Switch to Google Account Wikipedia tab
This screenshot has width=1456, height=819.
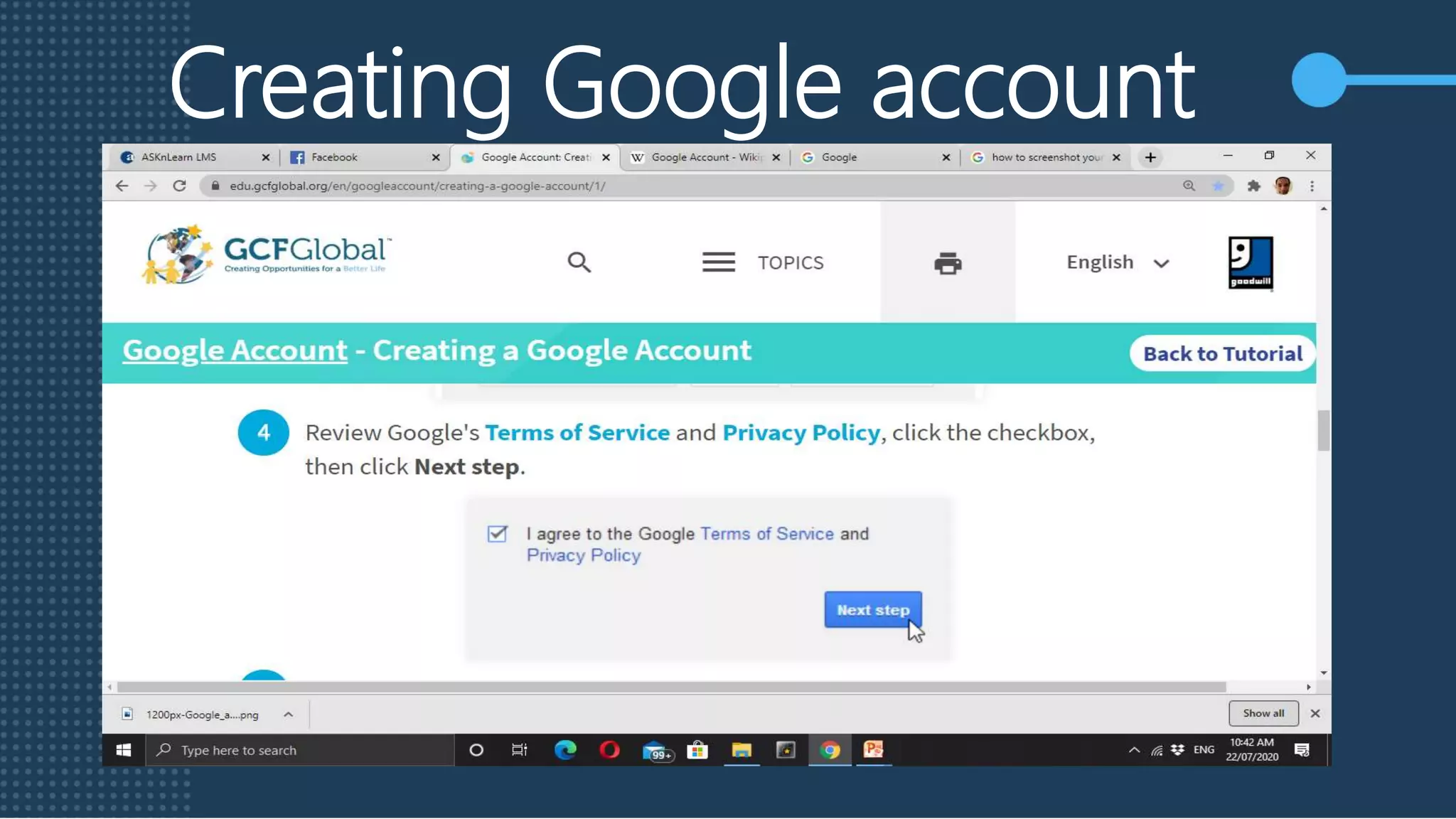pos(700,157)
